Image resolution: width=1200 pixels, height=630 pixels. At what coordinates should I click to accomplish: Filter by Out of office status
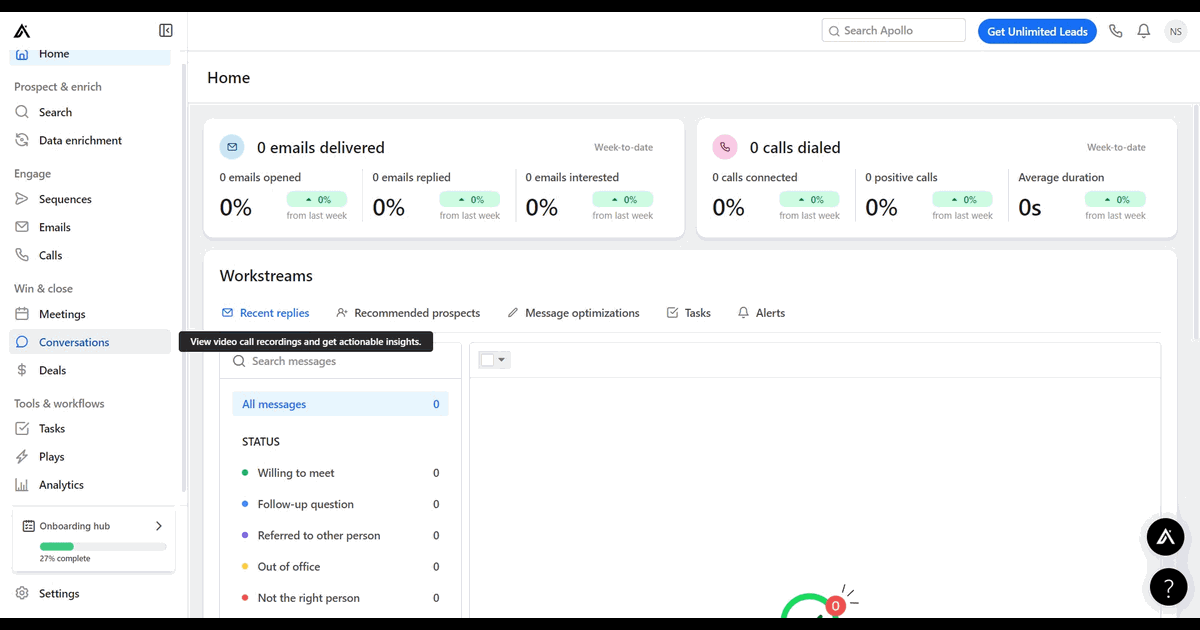(340, 566)
